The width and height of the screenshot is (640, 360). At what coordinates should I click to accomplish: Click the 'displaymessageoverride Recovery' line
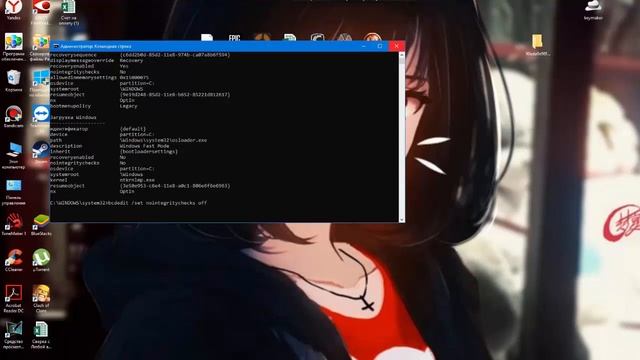point(96,60)
